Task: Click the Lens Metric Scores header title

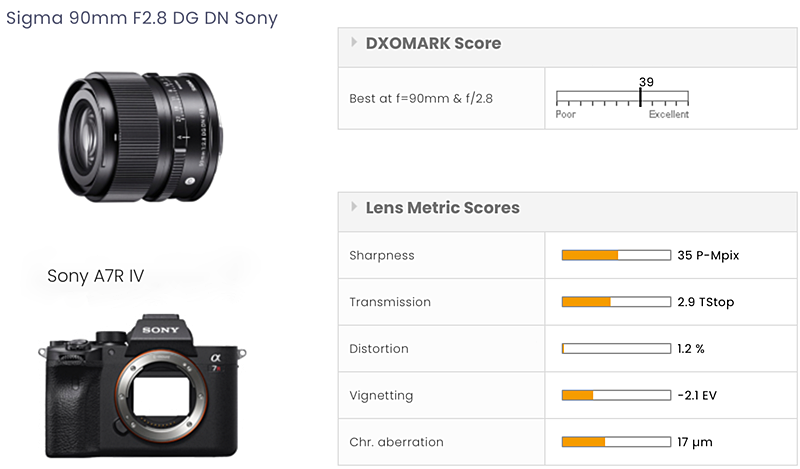Action: pyautogui.click(x=442, y=208)
